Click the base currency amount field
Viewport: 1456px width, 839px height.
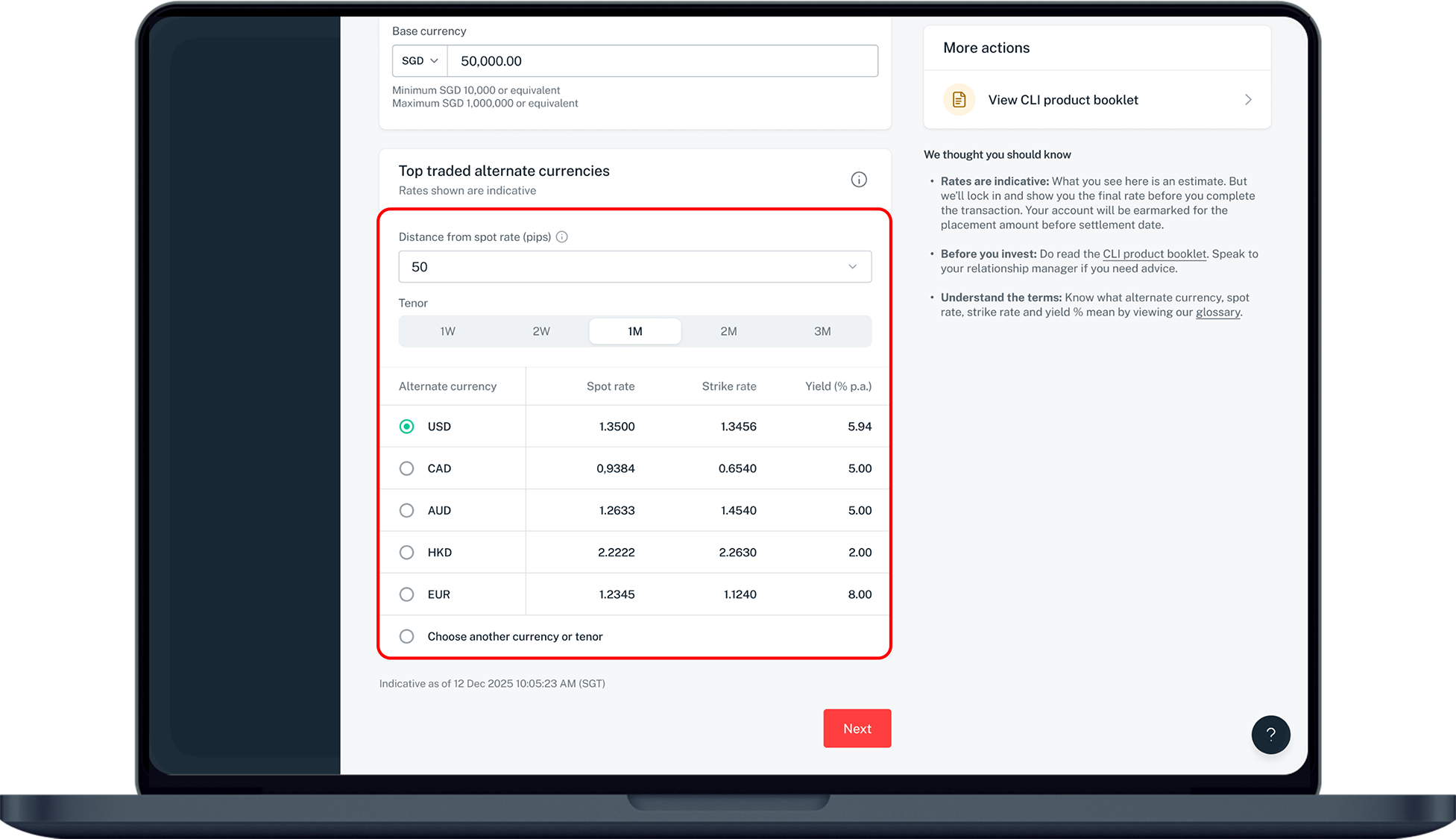(x=662, y=61)
